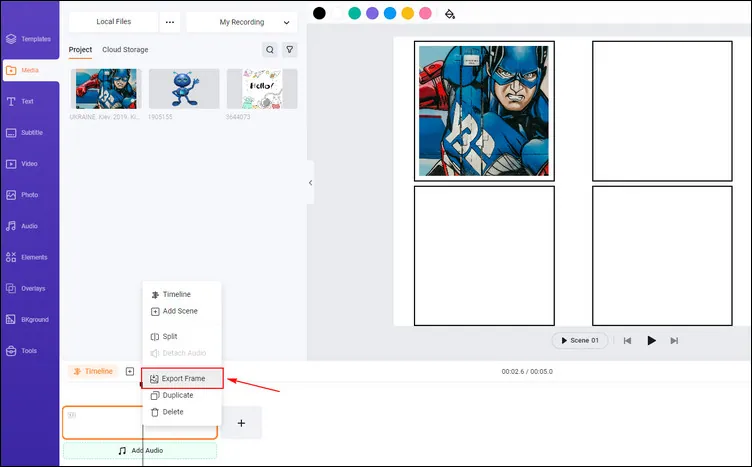This screenshot has width=752, height=467.
Task: Select the superhero image thumbnail
Action: [106, 89]
